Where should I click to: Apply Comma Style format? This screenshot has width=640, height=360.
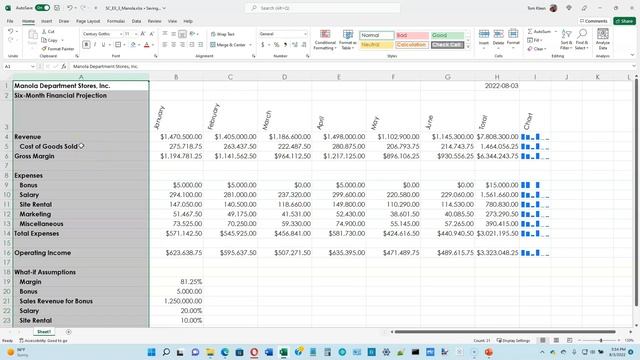[x=285, y=44]
